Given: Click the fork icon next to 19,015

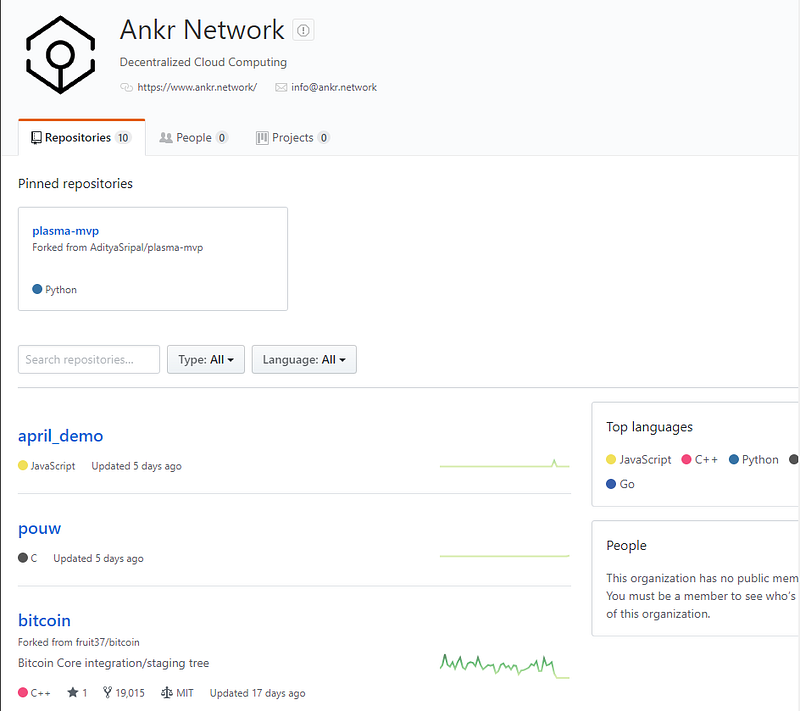Looking at the screenshot, I should (107, 692).
